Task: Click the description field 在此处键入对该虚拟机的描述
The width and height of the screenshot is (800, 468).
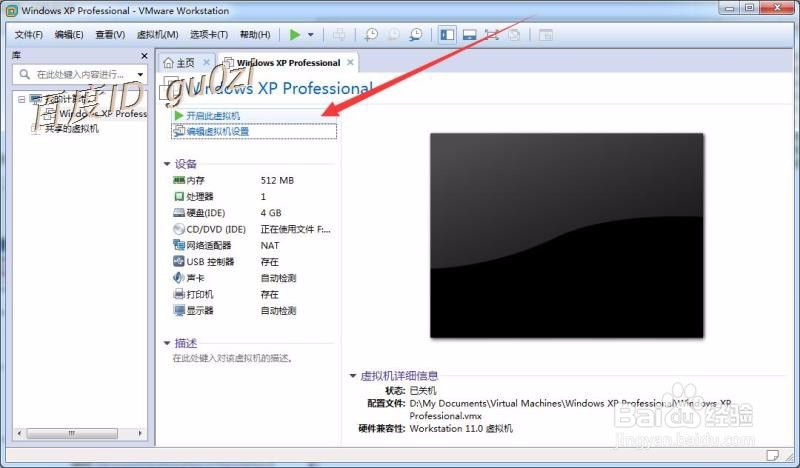Action: point(233,358)
